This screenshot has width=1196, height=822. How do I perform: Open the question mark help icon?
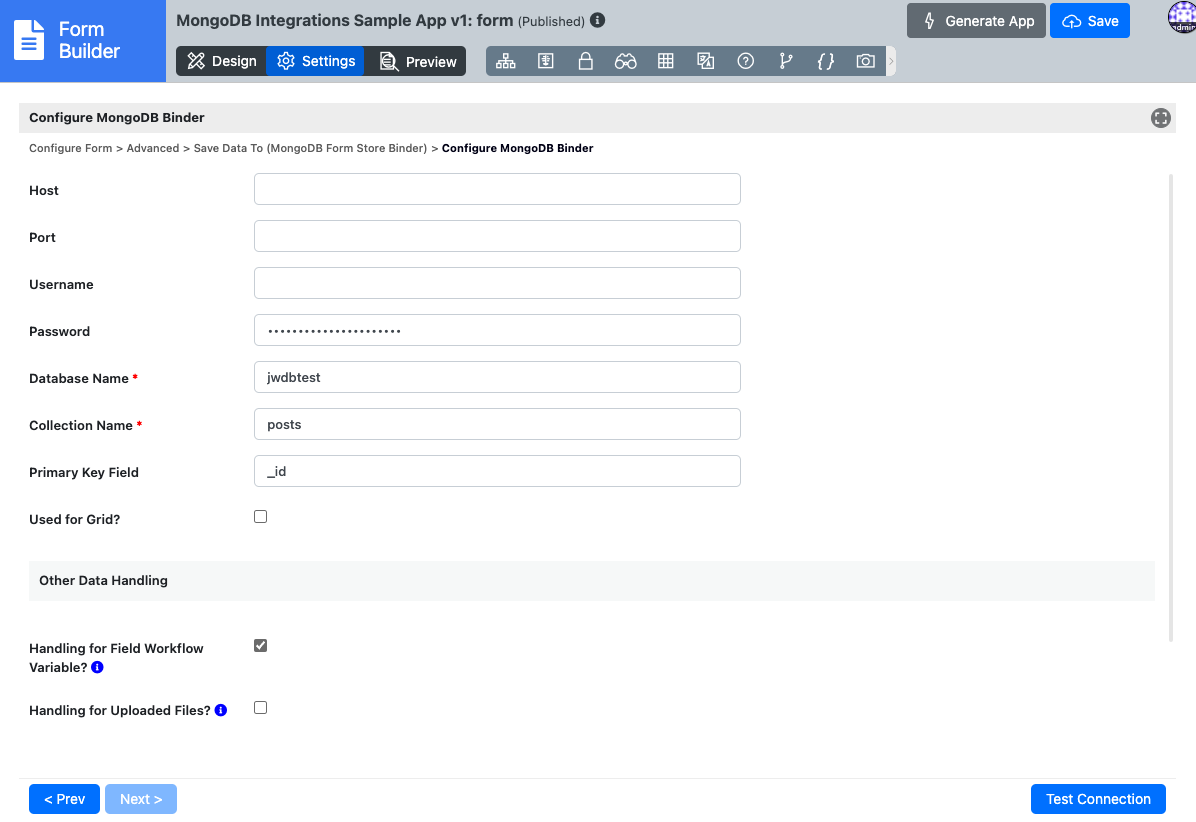tap(746, 61)
